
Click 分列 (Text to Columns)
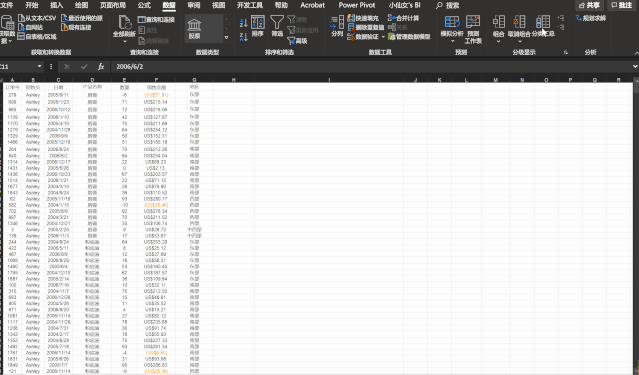(337, 26)
